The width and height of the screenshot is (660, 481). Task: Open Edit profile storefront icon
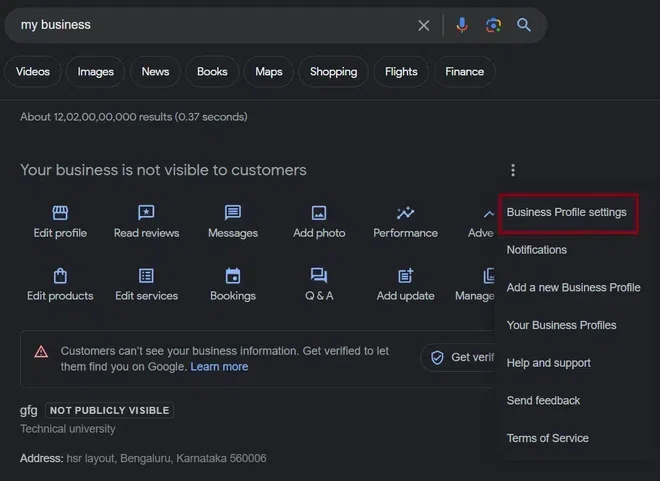(x=60, y=213)
